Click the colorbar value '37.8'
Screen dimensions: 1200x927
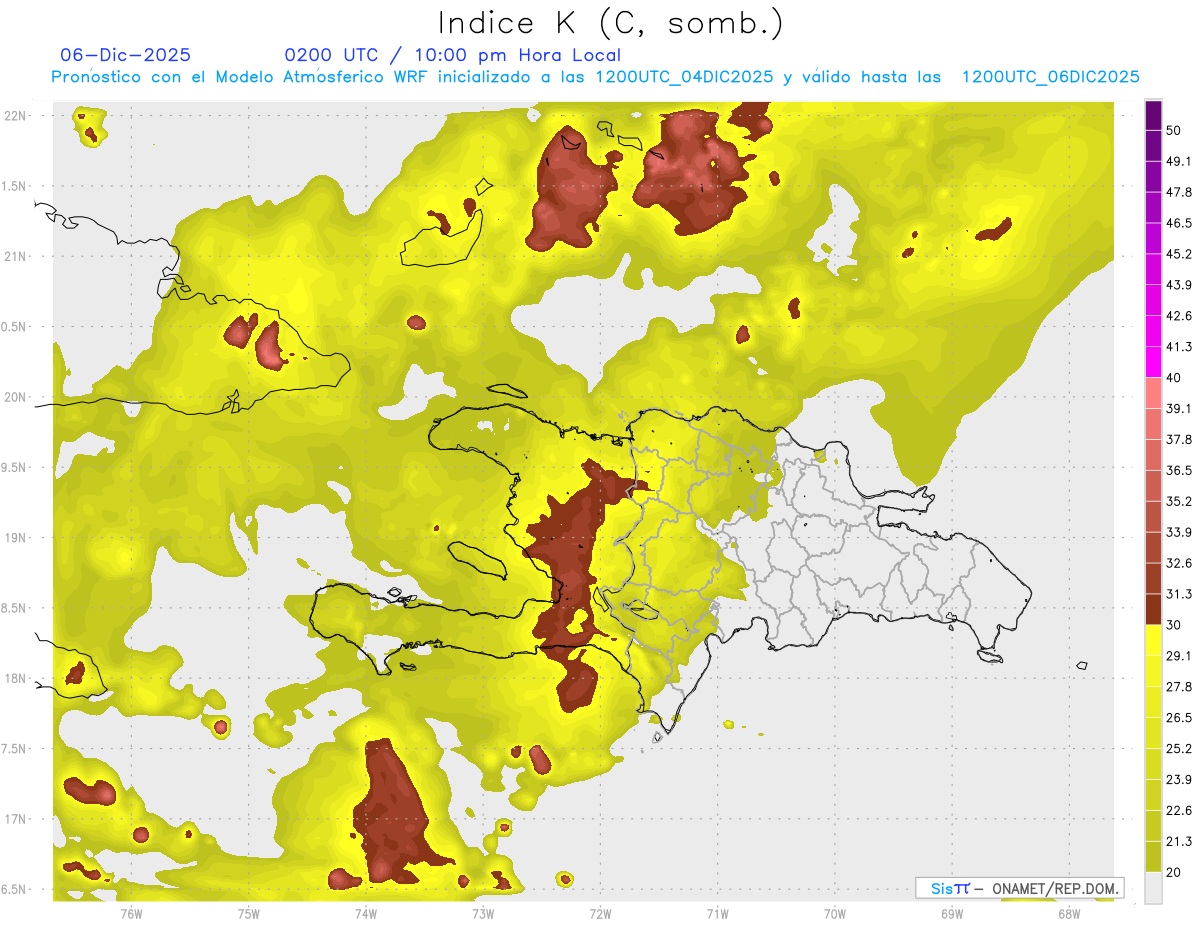[1179, 439]
